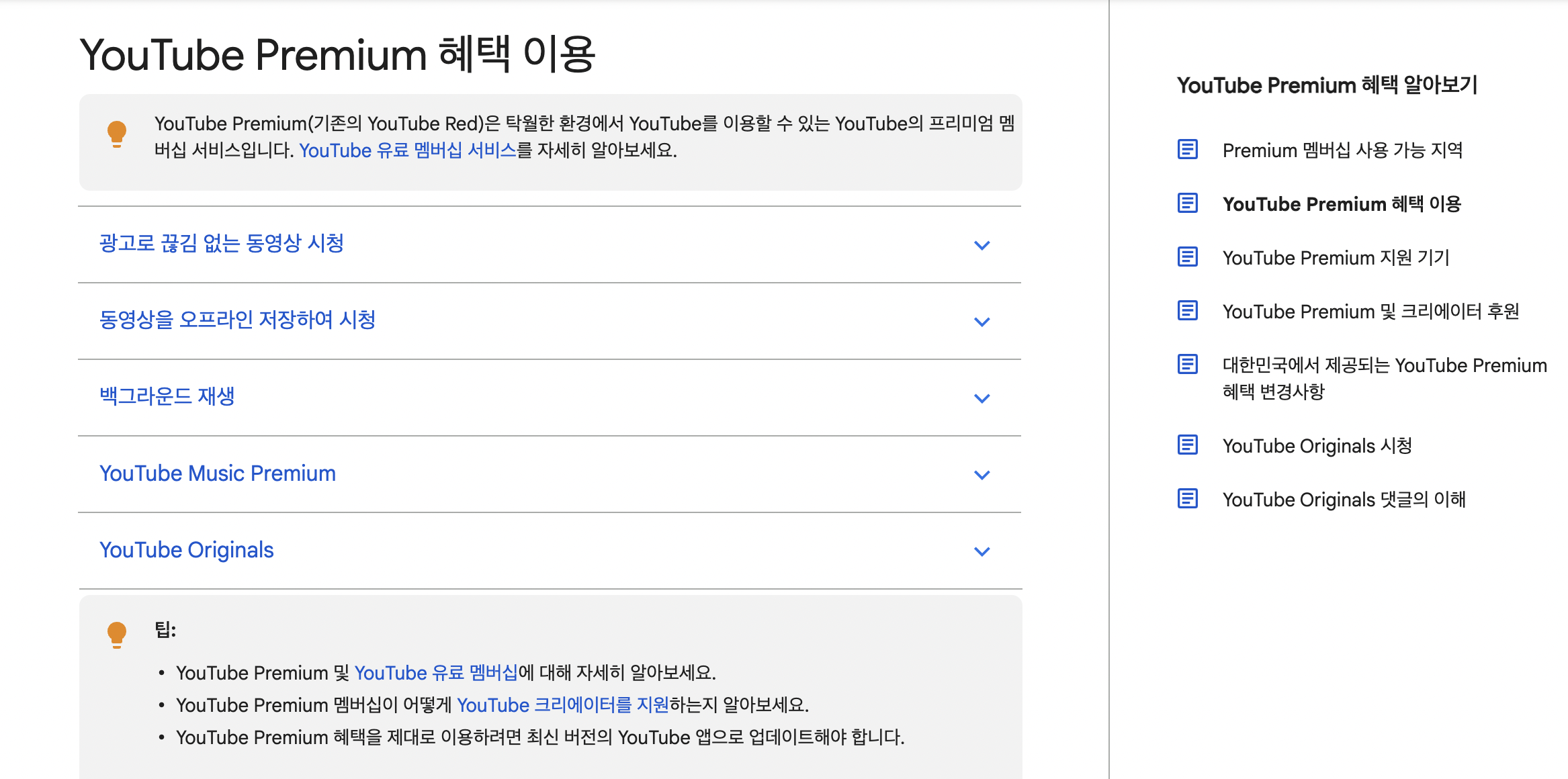The width and height of the screenshot is (1568, 779).
Task: Expand chevron for YouTube Originals section
Action: [982, 551]
